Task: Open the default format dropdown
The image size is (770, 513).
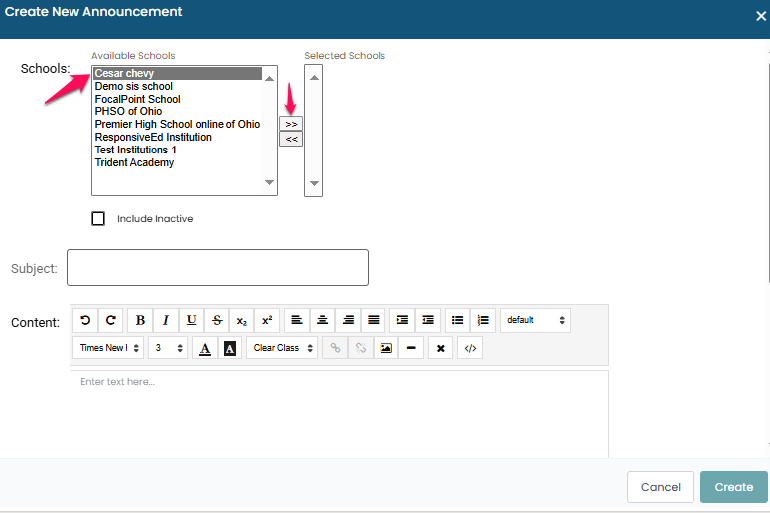Action: pos(535,320)
